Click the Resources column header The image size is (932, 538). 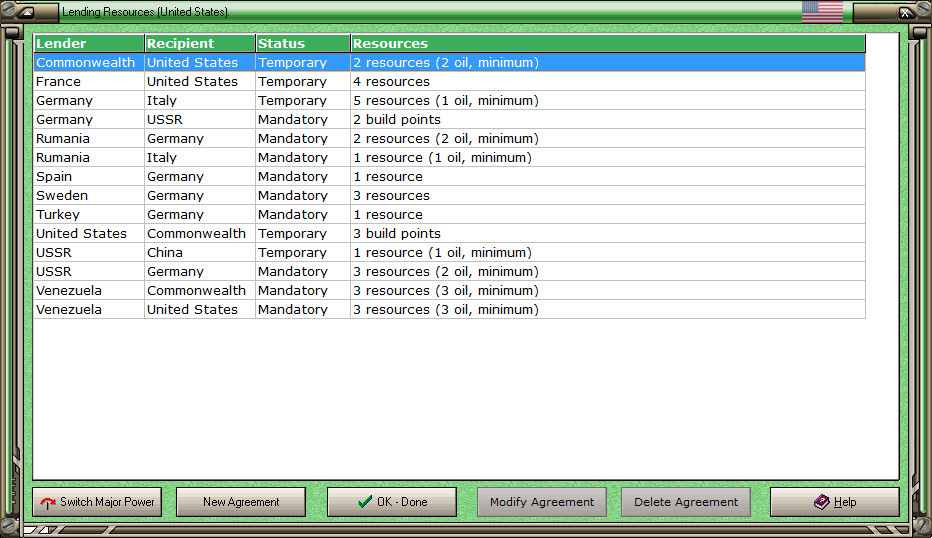point(608,43)
